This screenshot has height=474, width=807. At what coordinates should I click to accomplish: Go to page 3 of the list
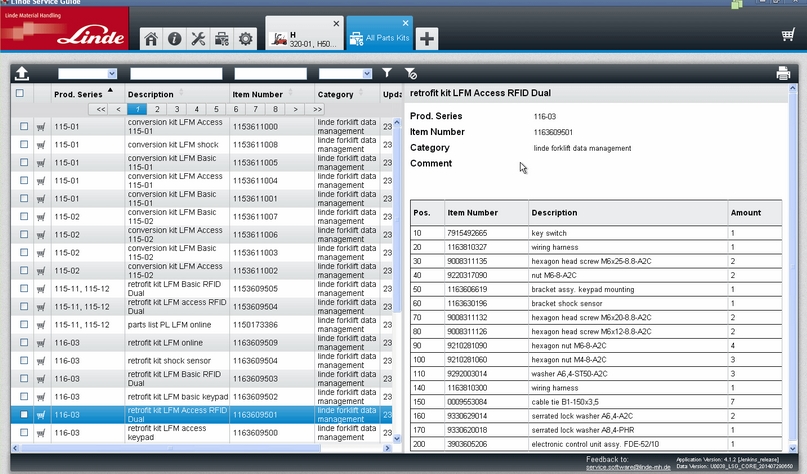[x=177, y=109]
